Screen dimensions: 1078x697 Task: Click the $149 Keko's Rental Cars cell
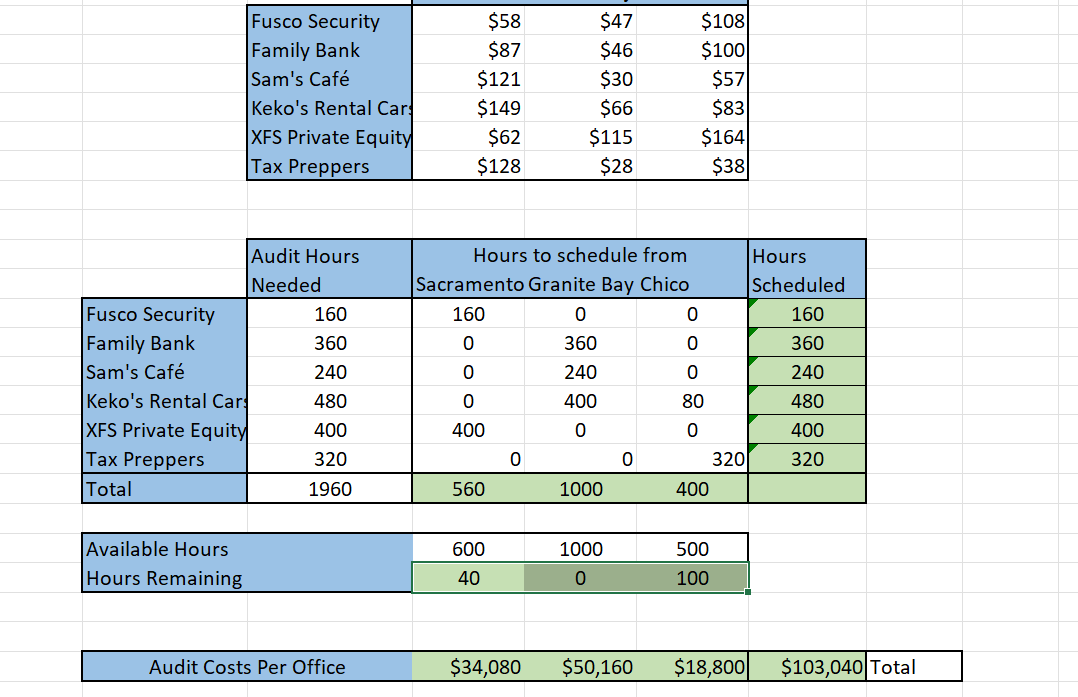tap(468, 108)
